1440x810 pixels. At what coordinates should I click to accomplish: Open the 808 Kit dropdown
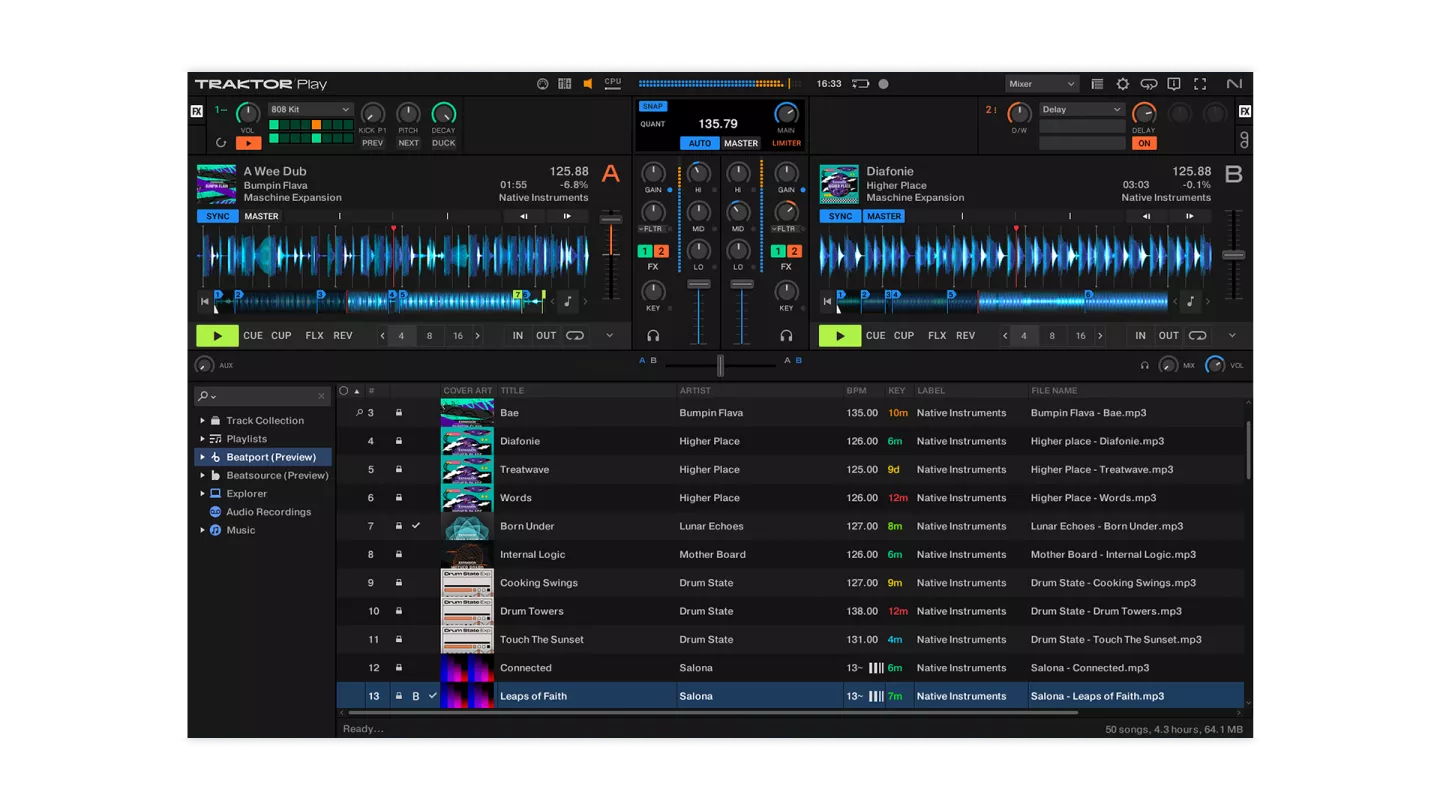(x=311, y=110)
